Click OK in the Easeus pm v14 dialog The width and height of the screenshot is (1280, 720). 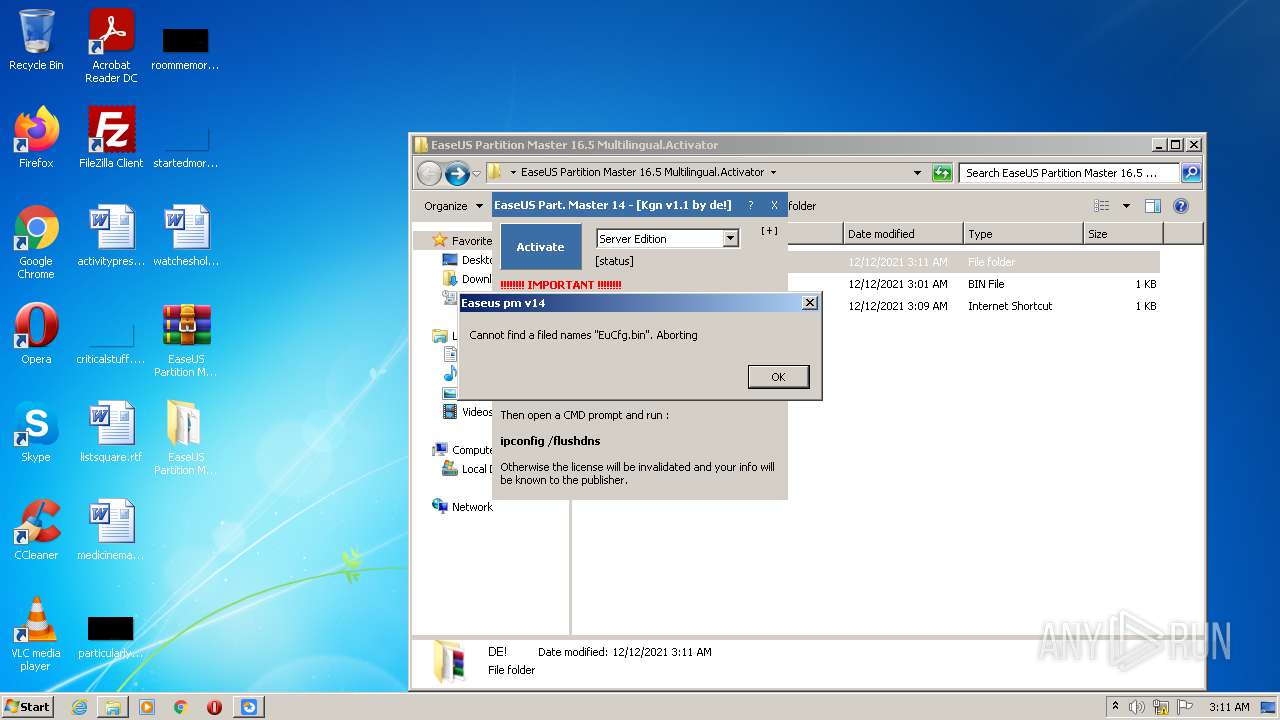(778, 377)
